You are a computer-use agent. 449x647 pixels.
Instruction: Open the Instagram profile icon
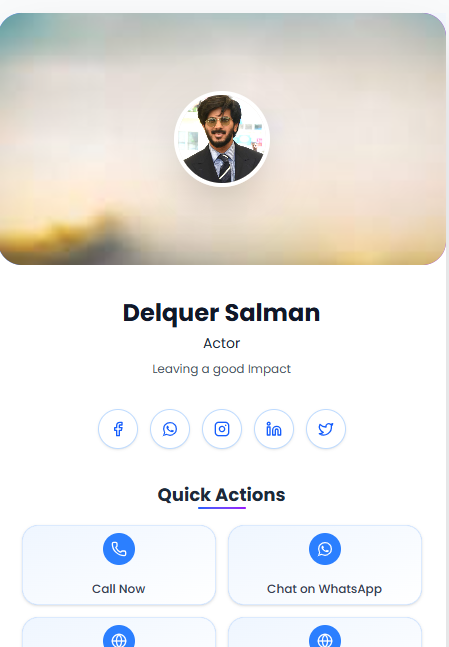pyautogui.click(x=222, y=429)
